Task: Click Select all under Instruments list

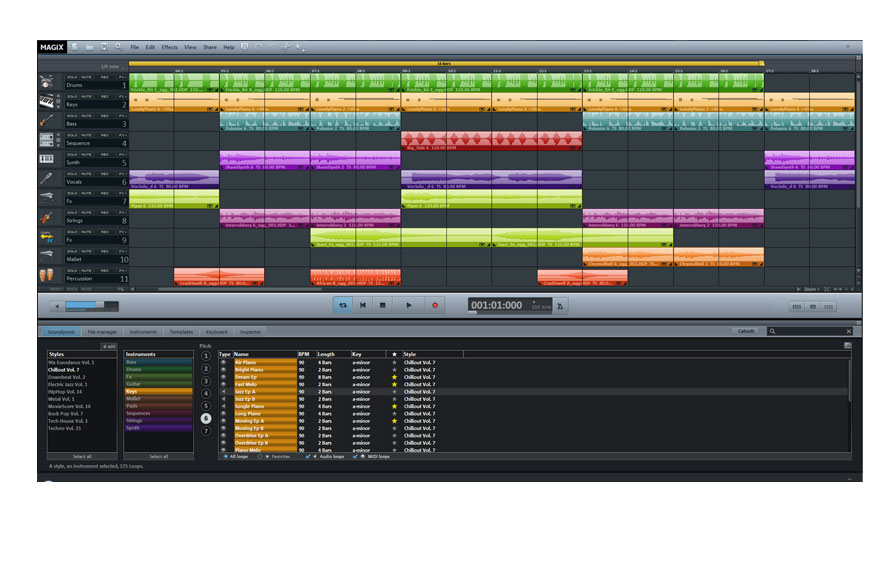Action: point(158,456)
